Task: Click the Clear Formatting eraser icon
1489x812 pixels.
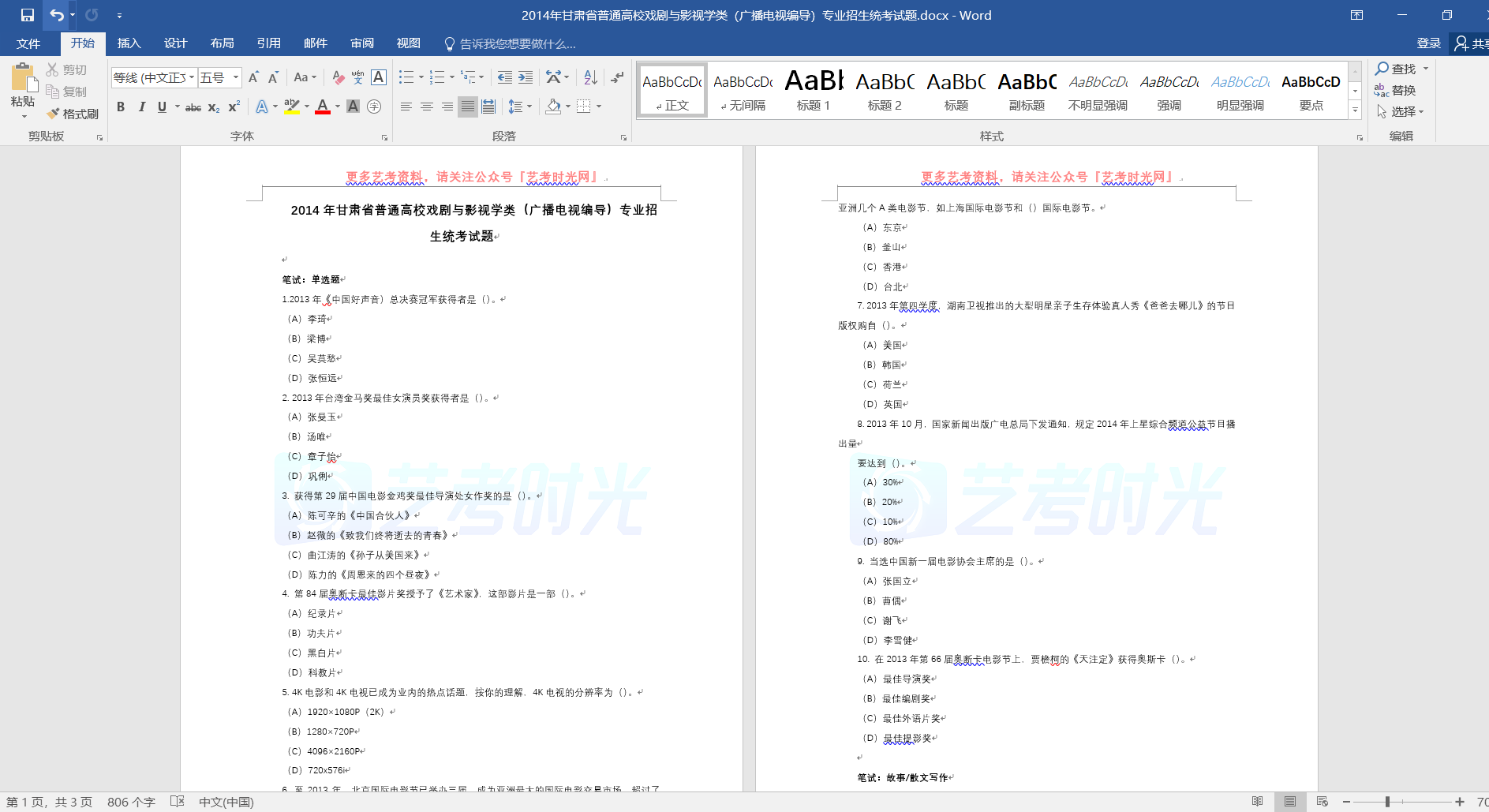Action: click(x=338, y=77)
